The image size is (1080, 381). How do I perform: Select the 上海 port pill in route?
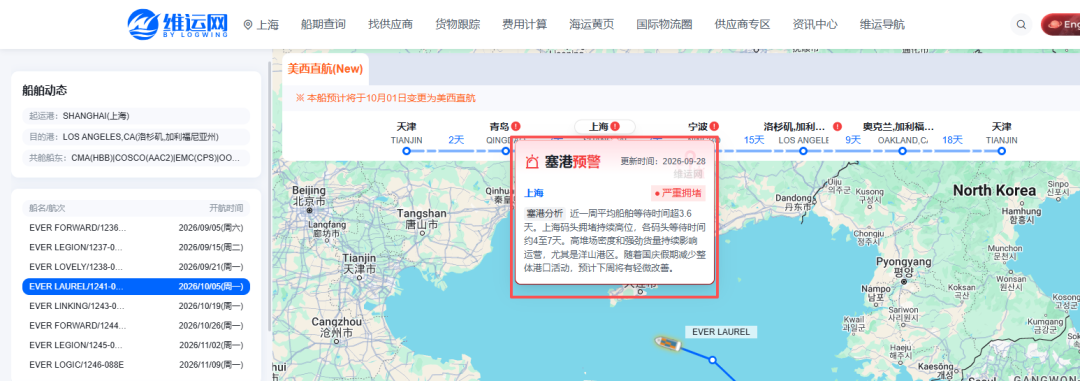tap(604, 127)
